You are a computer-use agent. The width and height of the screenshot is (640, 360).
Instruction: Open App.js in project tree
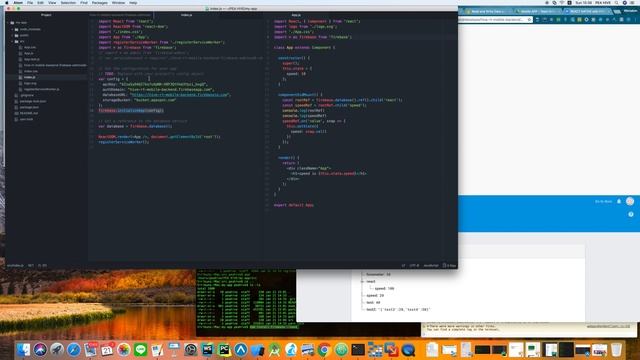[x=29, y=53]
